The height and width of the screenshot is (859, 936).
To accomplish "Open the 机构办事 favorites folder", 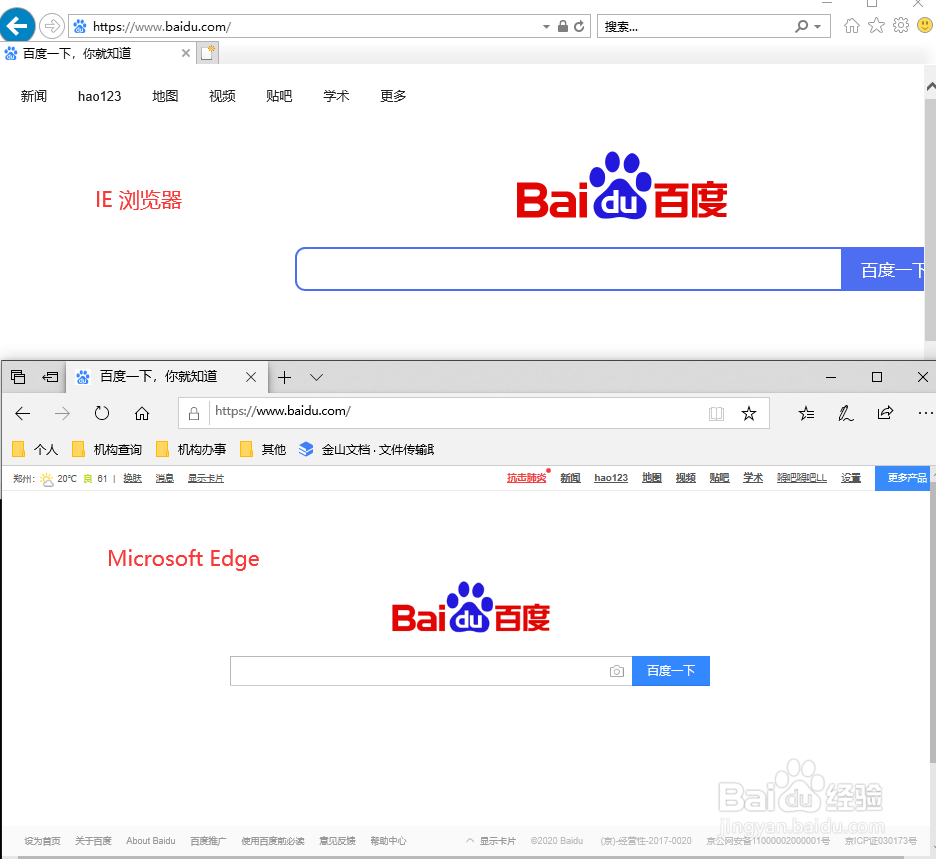I will click(x=191, y=449).
